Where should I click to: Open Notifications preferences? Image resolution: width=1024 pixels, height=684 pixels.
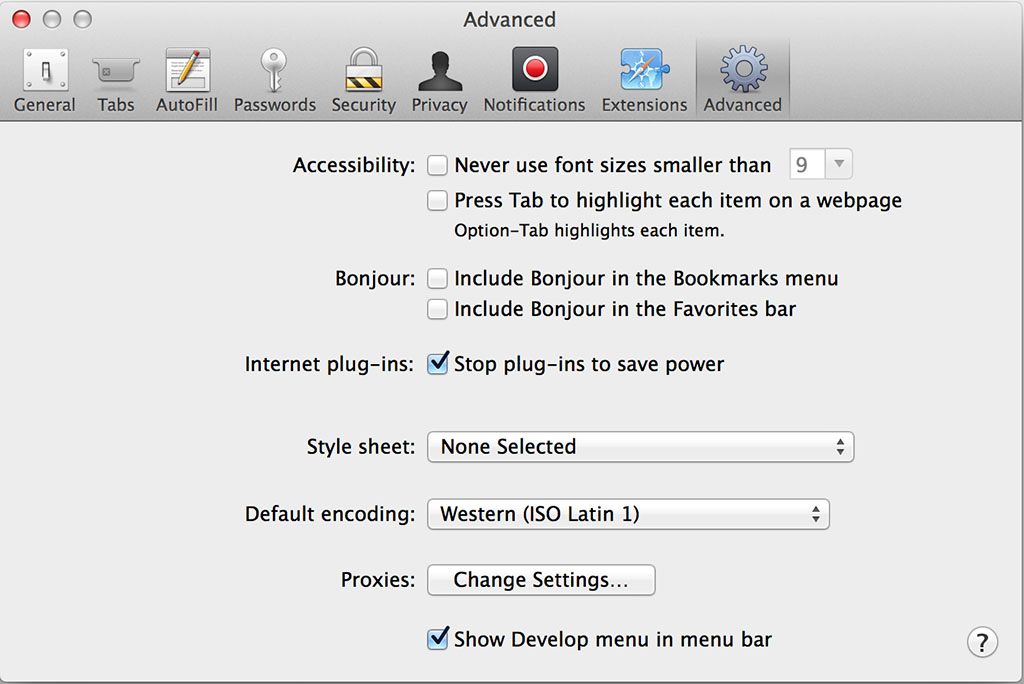point(534,80)
